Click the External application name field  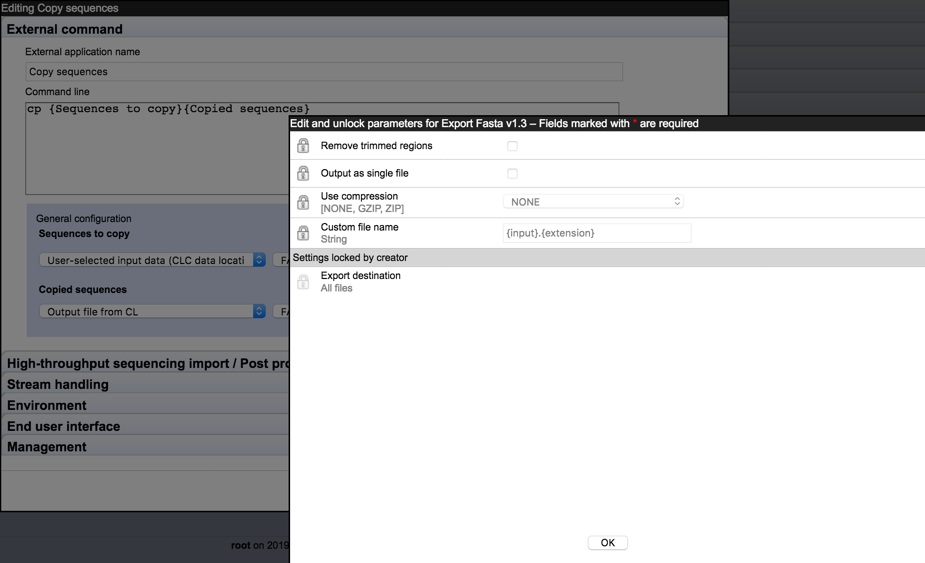[324, 71]
